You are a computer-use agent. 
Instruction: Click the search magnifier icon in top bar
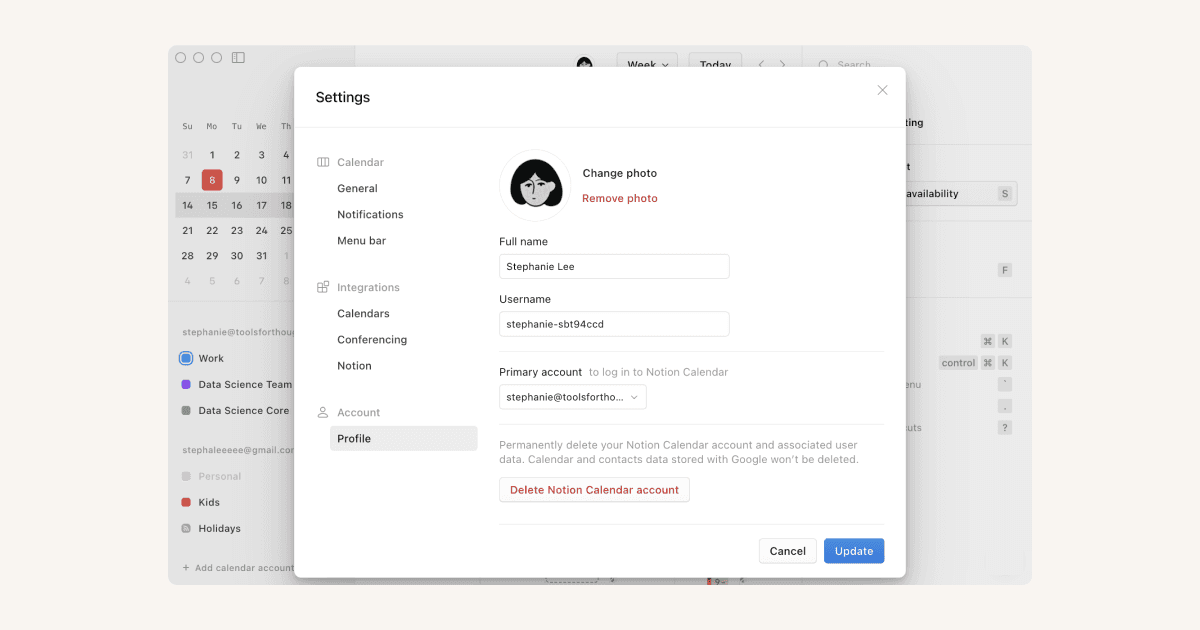(x=824, y=64)
